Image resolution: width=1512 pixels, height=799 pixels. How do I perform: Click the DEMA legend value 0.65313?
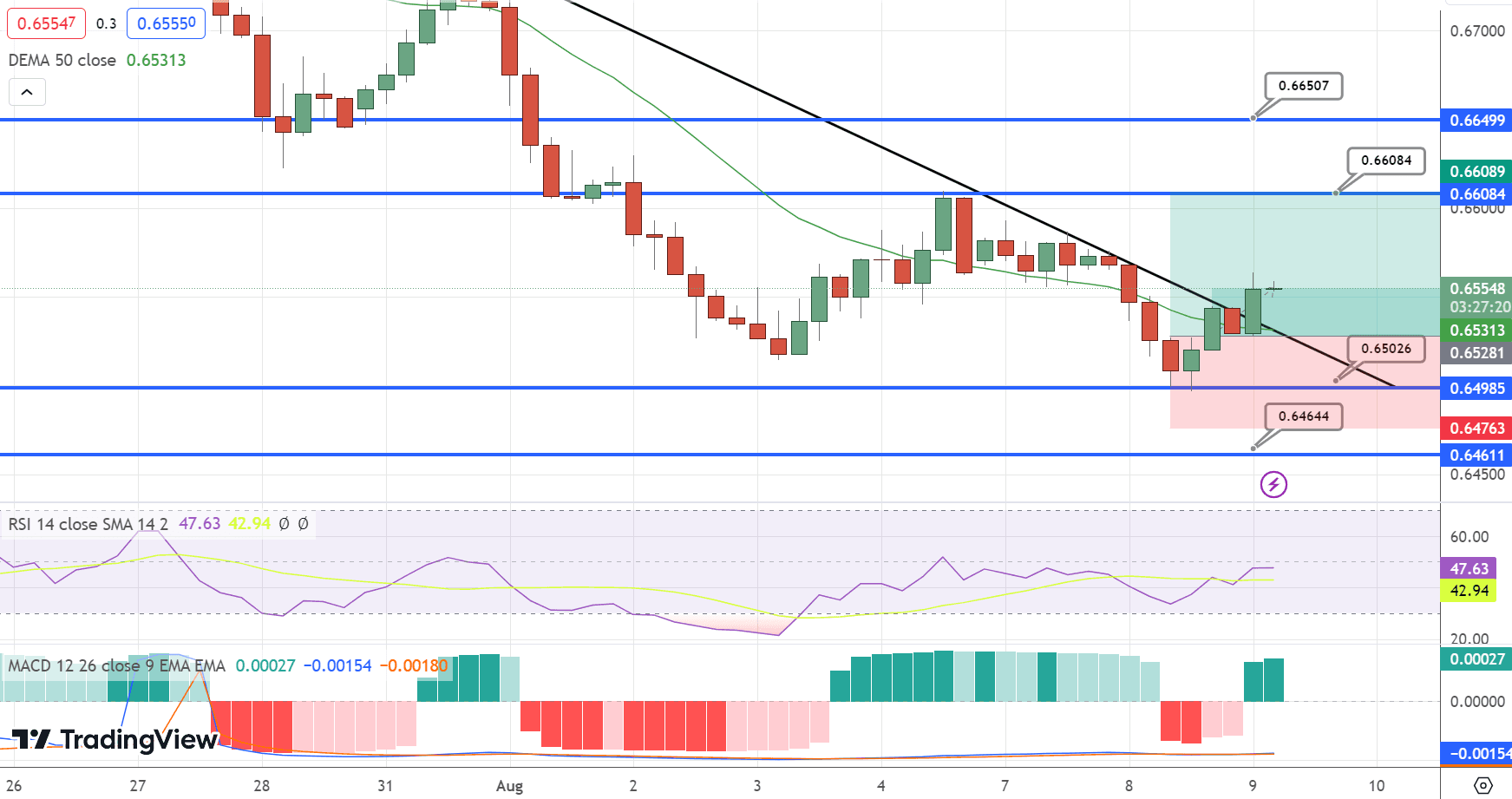(156, 60)
